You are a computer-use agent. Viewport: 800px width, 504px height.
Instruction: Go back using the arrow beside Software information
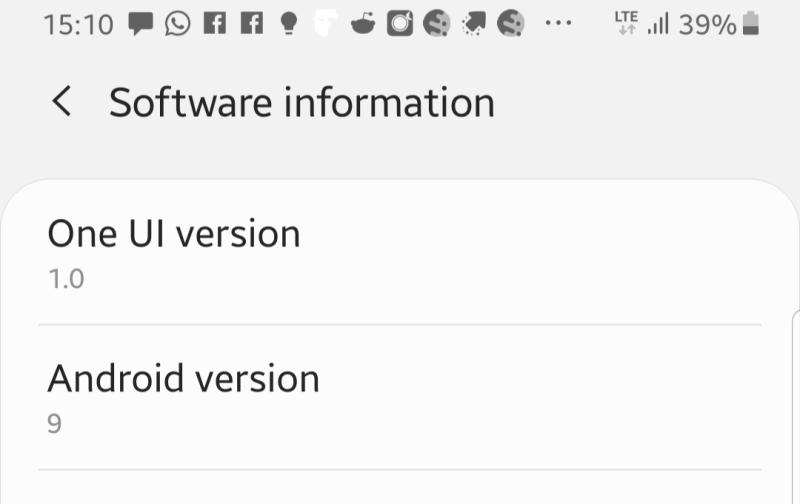coord(62,101)
